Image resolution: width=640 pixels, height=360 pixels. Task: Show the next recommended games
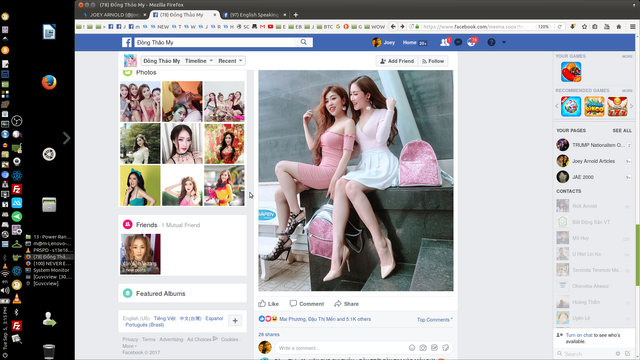[x=631, y=106]
